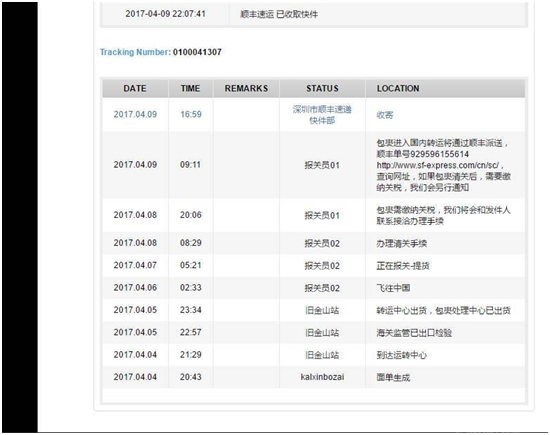Click the 深圳市顺丰速递 快件部 status link
This screenshot has height=435, width=550.
322,115
